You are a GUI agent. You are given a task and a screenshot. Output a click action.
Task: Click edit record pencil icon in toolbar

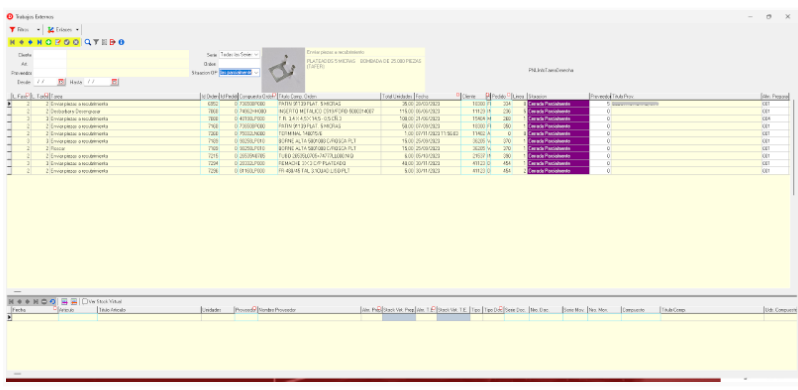(58, 42)
